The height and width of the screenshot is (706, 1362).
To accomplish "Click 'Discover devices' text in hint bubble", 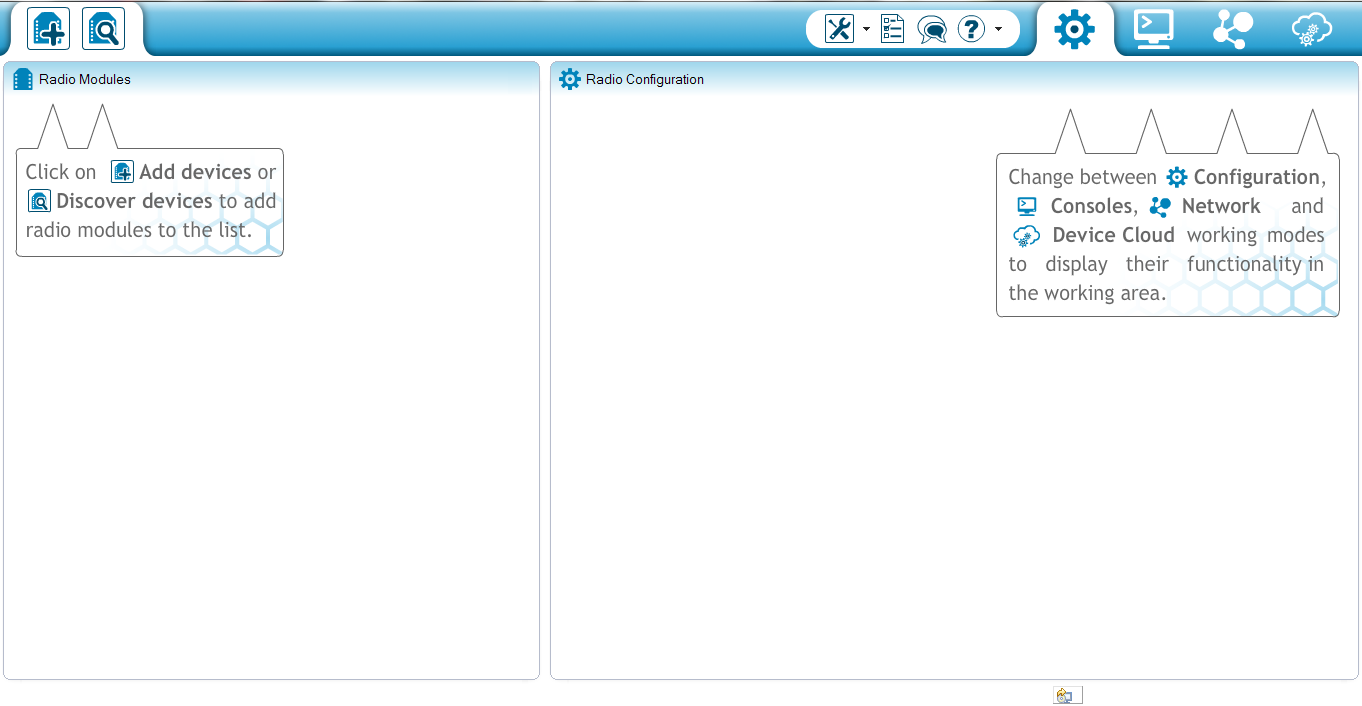I will tap(134, 201).
